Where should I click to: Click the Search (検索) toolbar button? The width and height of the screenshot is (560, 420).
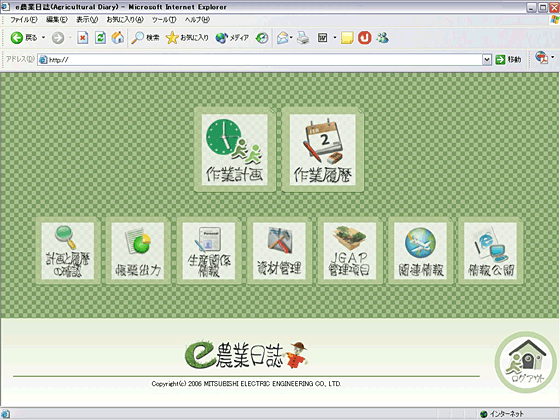(145, 38)
